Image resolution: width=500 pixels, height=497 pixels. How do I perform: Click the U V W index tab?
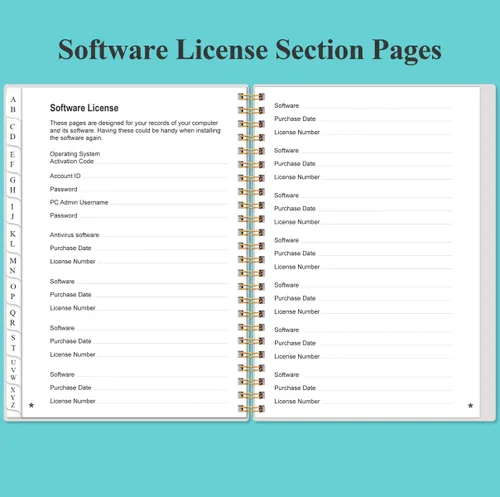click(13, 370)
